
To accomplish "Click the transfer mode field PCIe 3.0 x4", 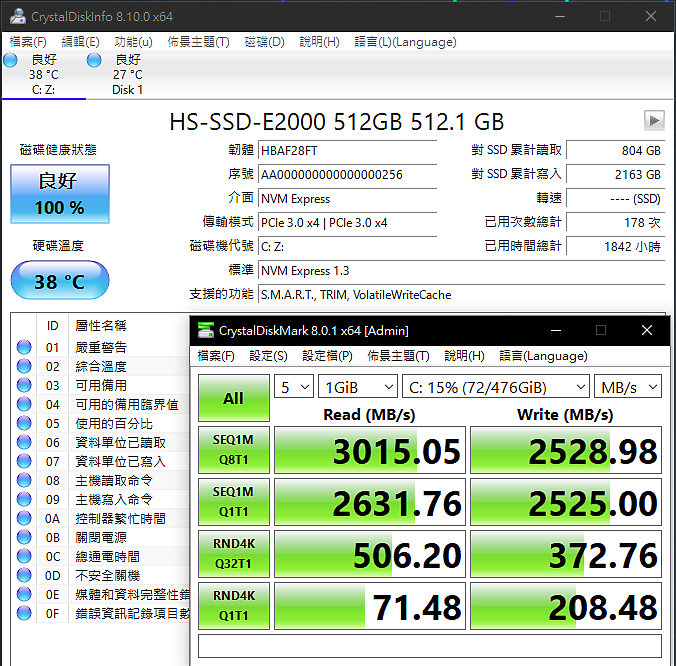I will coord(347,223).
